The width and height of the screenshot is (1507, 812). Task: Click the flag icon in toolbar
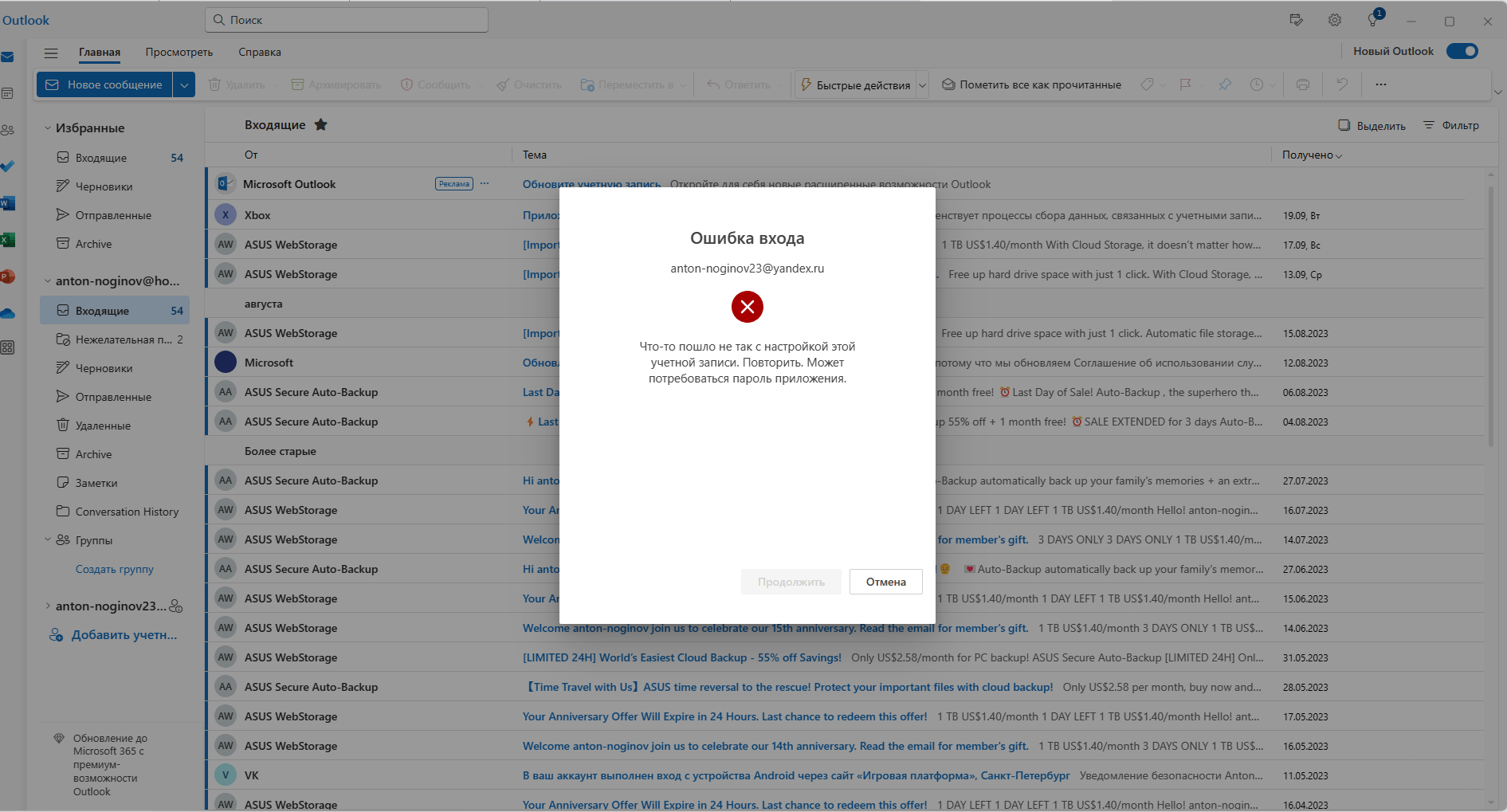point(1186,84)
